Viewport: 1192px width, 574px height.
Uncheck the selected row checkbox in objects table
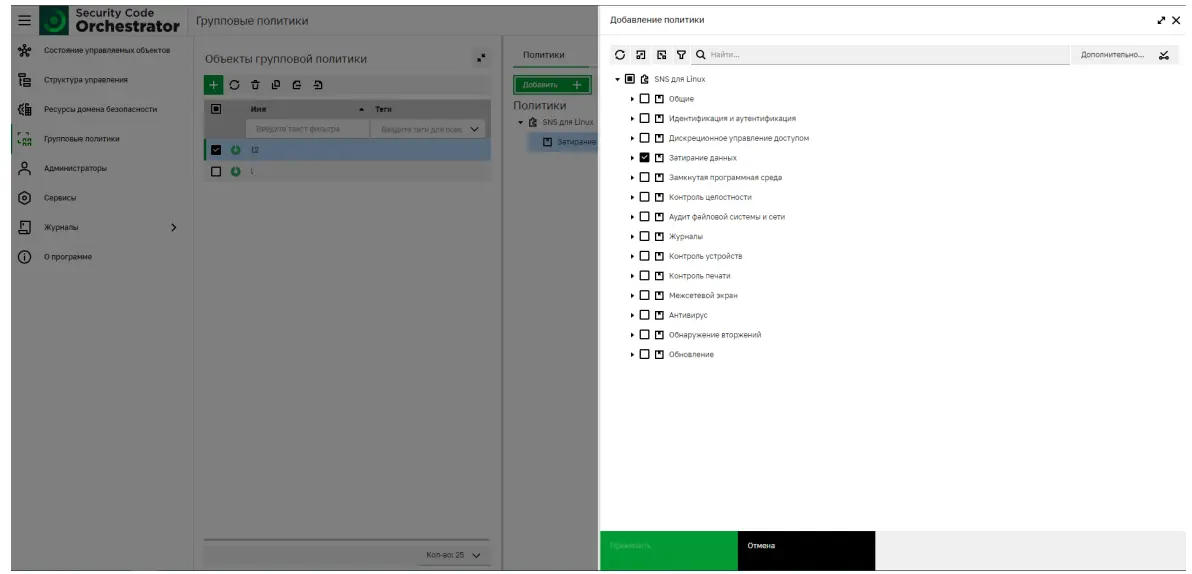(216, 150)
